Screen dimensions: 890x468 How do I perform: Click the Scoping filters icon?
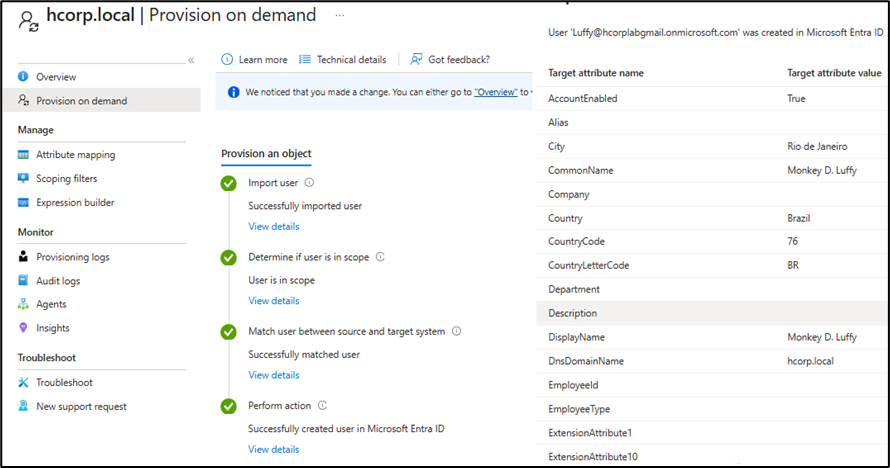[23, 179]
